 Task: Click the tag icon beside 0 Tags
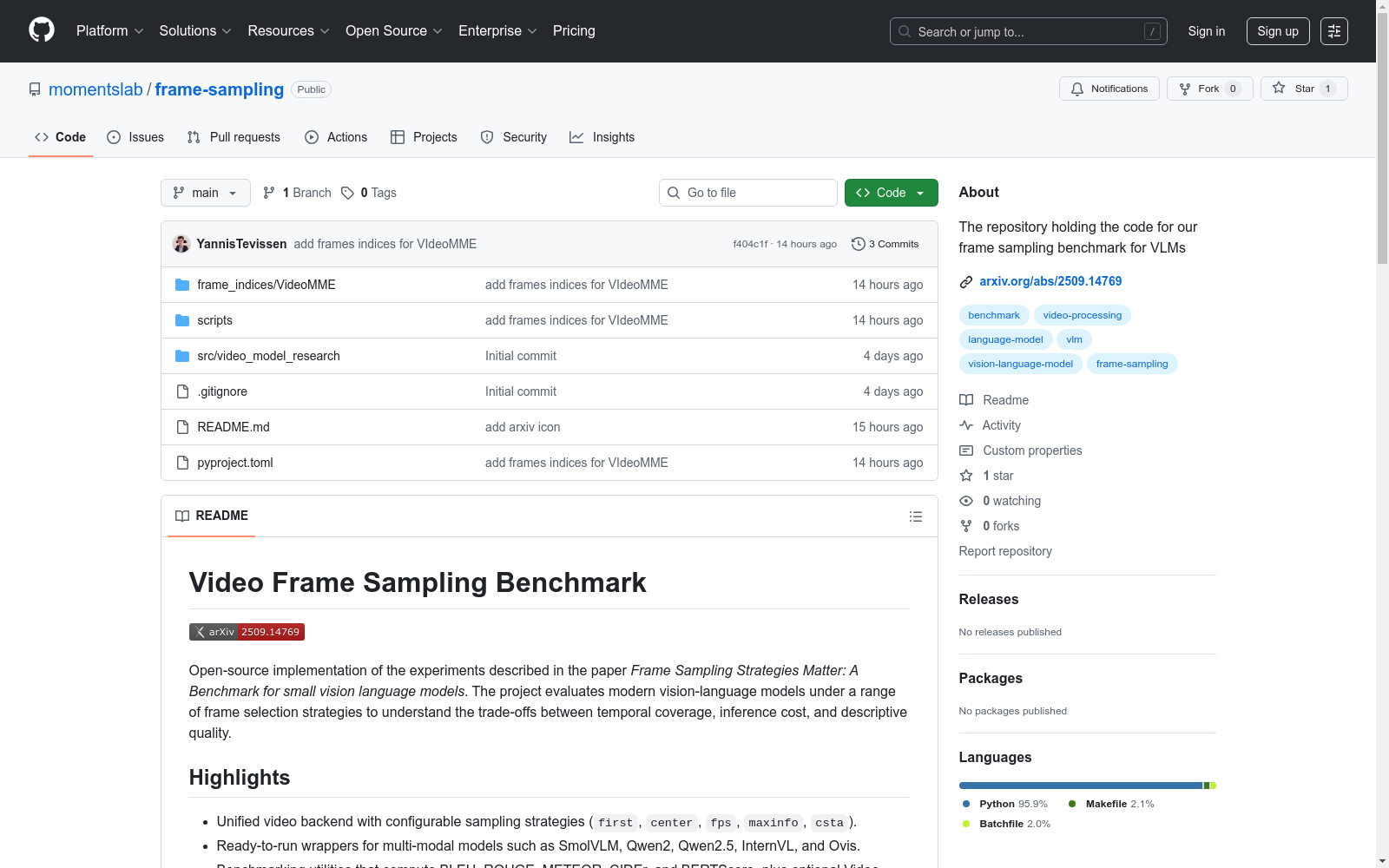coord(347,193)
